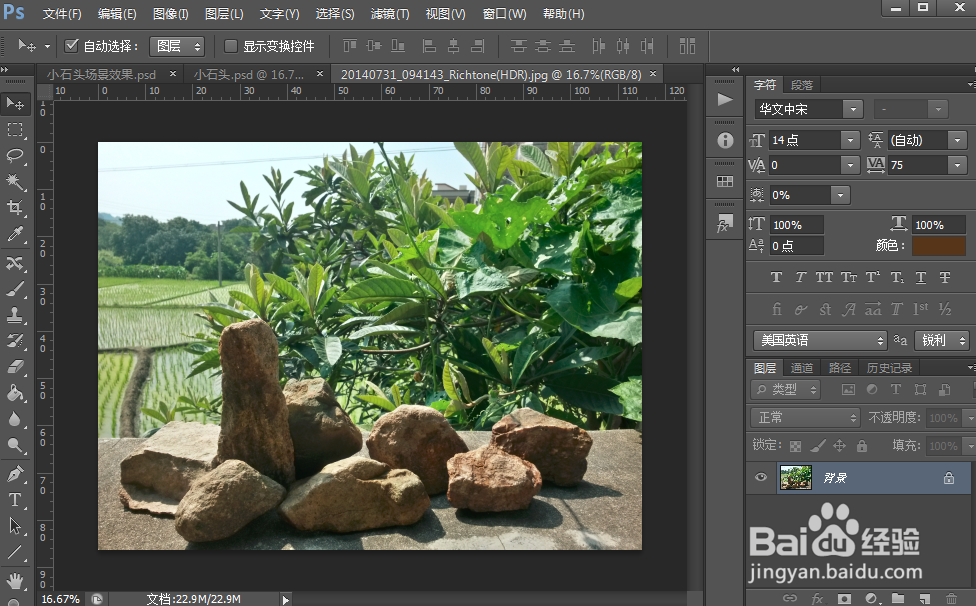Viewport: 976px width, 606px height.
Task: Select the Line shape tool
Action: coord(15,552)
